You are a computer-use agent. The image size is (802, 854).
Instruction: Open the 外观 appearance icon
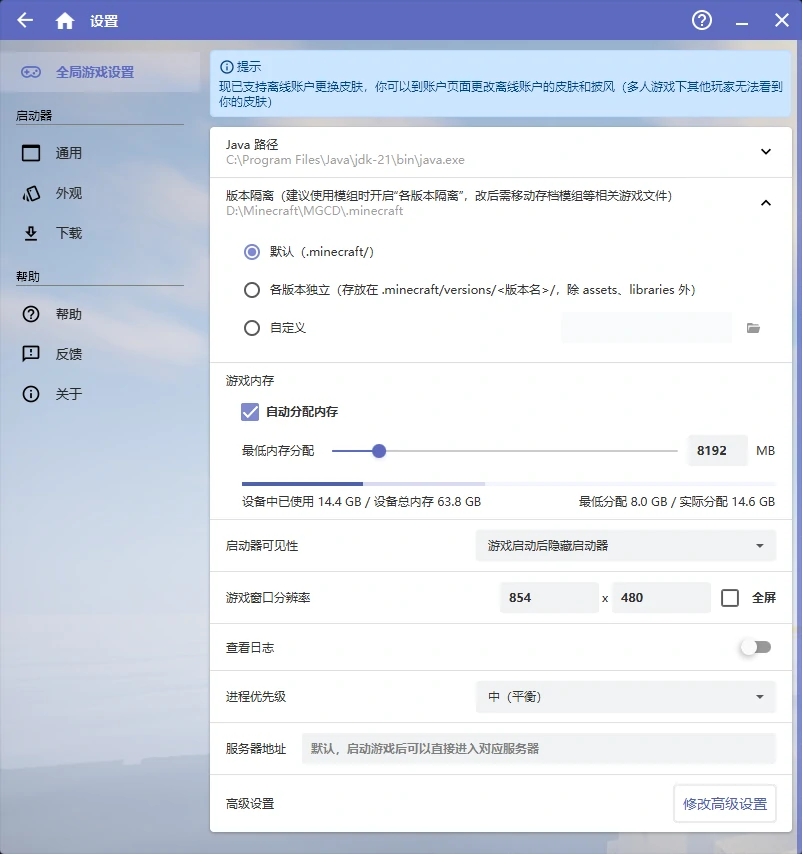click(x=30, y=192)
